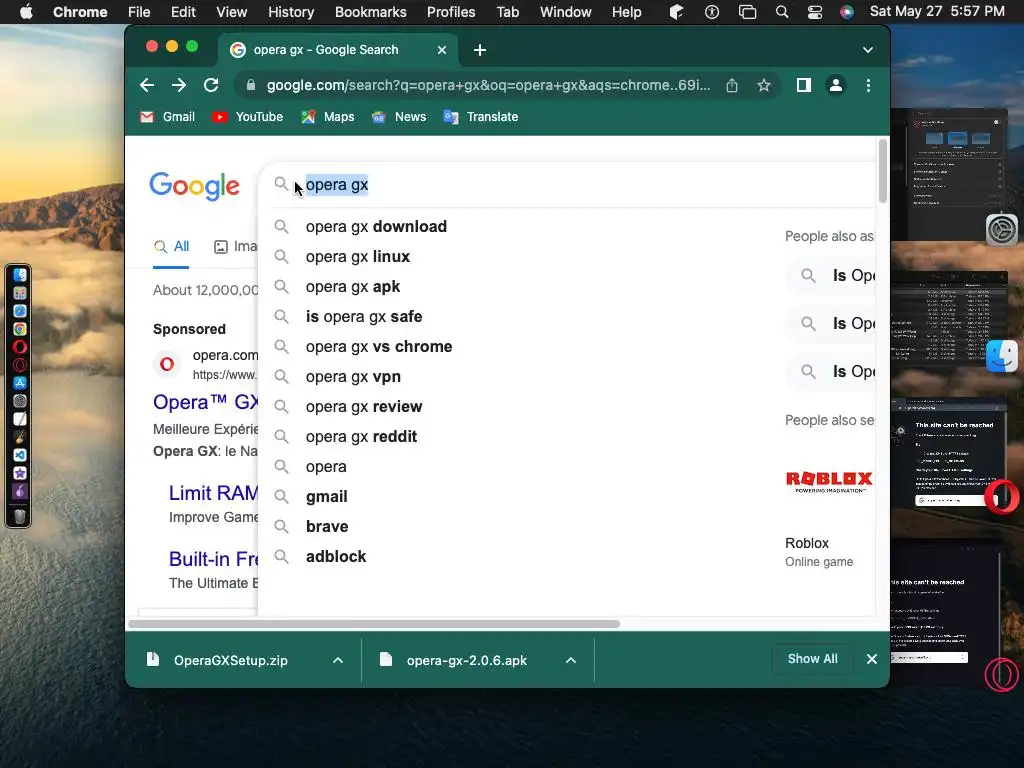Click the vertical page scrollbar
Viewport: 1024px width, 768px height.
(882, 171)
